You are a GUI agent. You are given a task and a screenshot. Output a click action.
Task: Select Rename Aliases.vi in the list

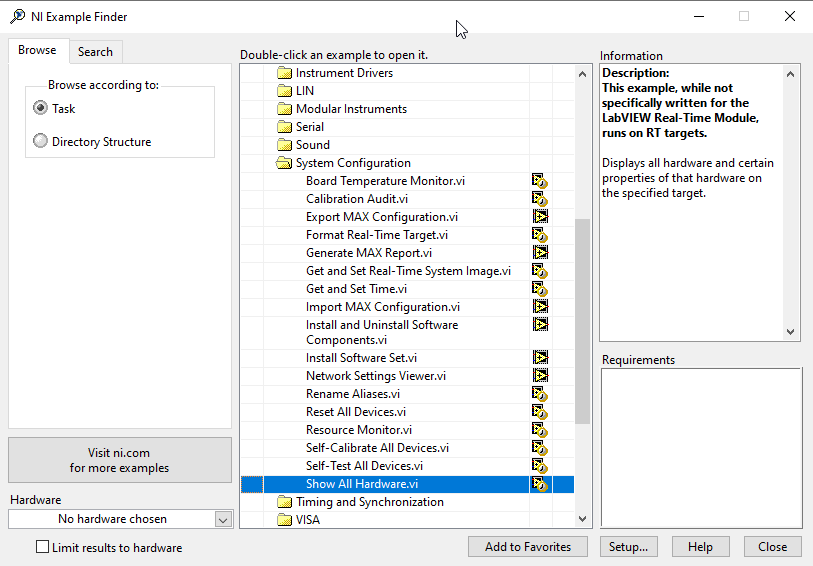(353, 394)
